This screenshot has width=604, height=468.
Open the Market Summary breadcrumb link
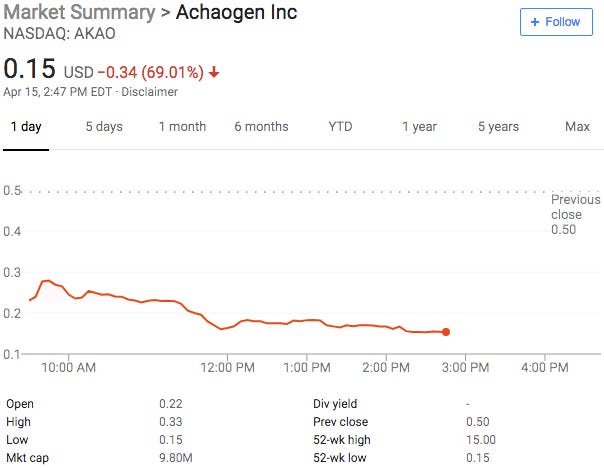click(x=78, y=13)
